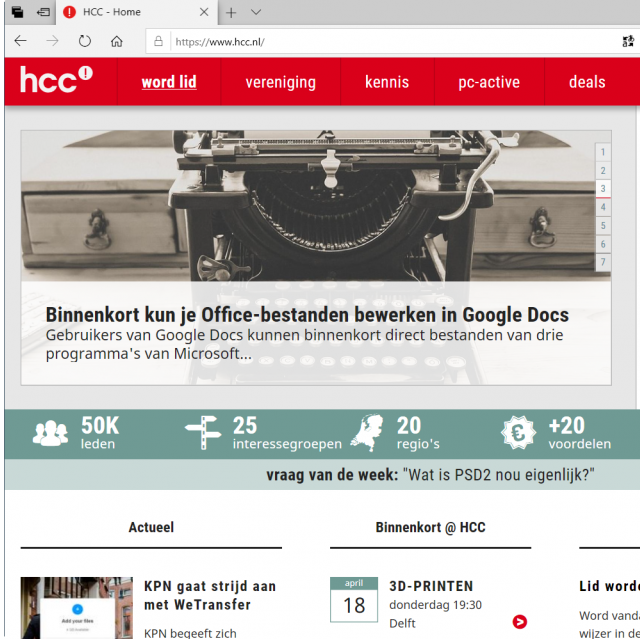Click the browser Back arrow

pos(20,41)
